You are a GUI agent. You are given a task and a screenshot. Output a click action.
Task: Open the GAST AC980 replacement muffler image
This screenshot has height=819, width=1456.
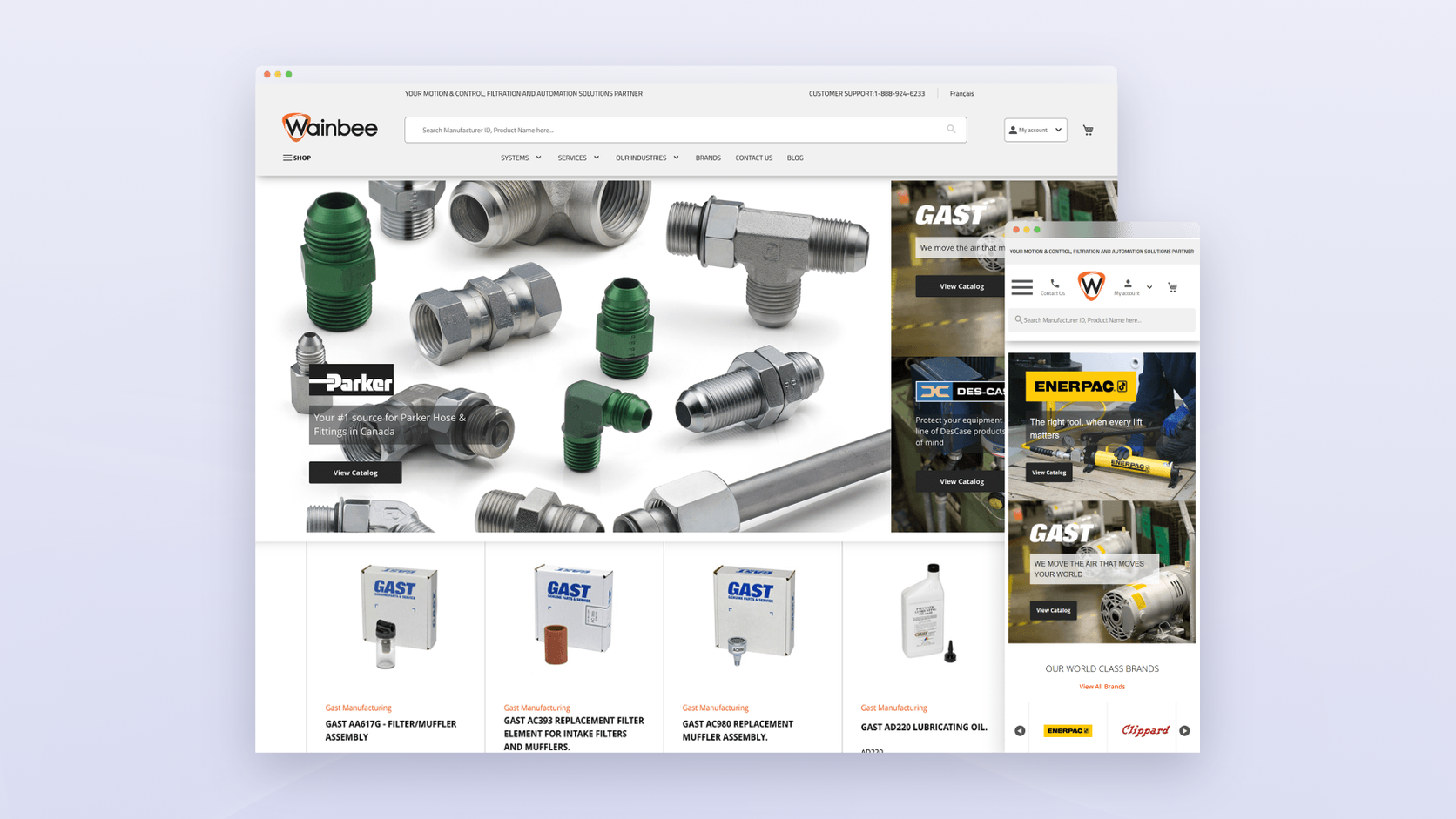(752, 614)
